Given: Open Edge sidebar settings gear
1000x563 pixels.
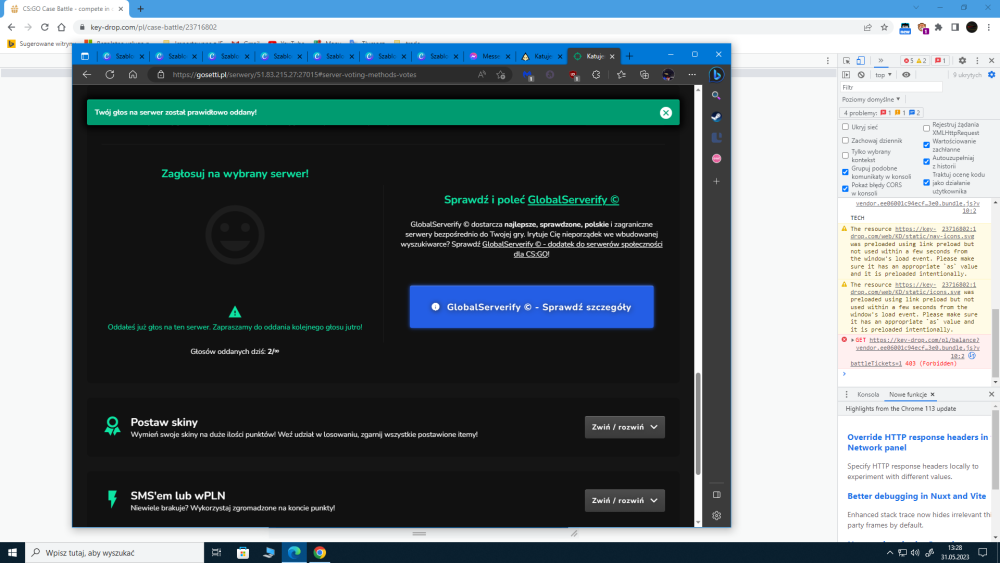Looking at the screenshot, I should coord(716,515).
